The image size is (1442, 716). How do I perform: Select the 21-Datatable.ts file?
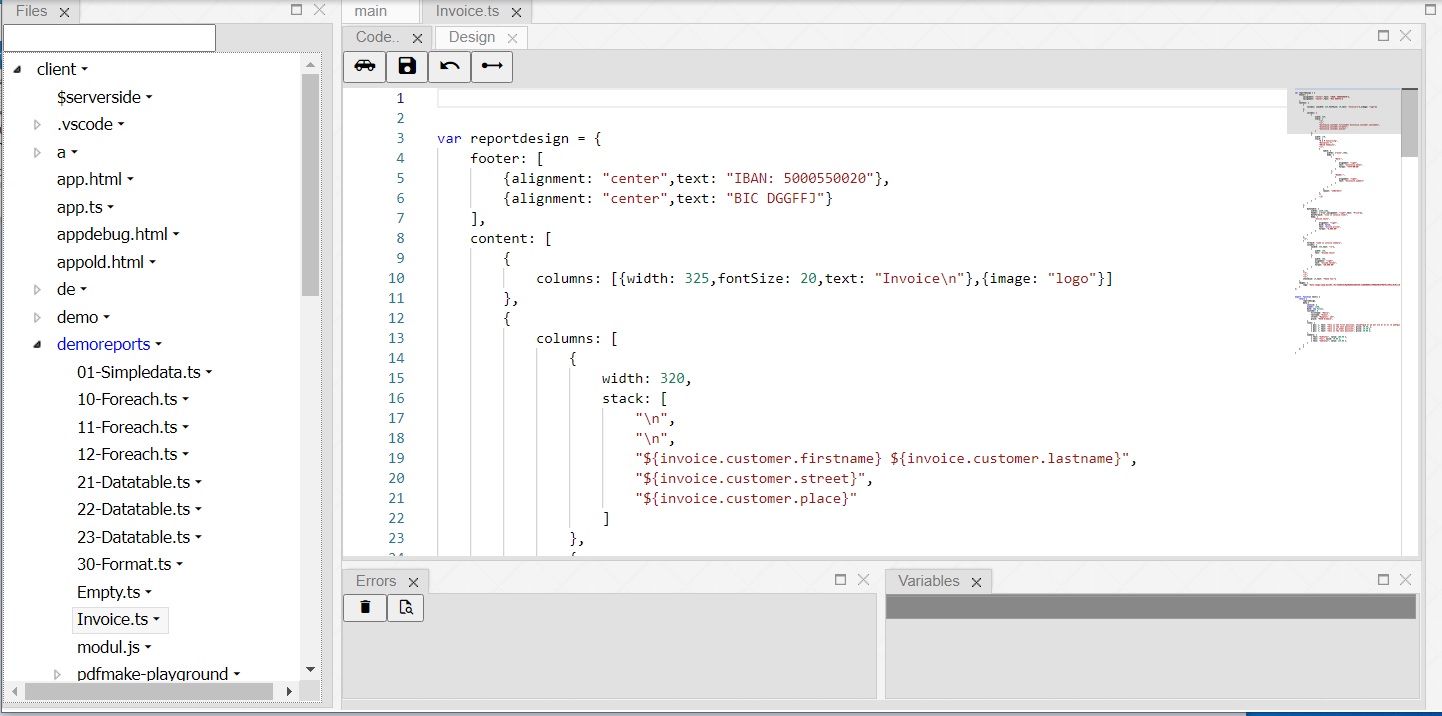pos(133,481)
